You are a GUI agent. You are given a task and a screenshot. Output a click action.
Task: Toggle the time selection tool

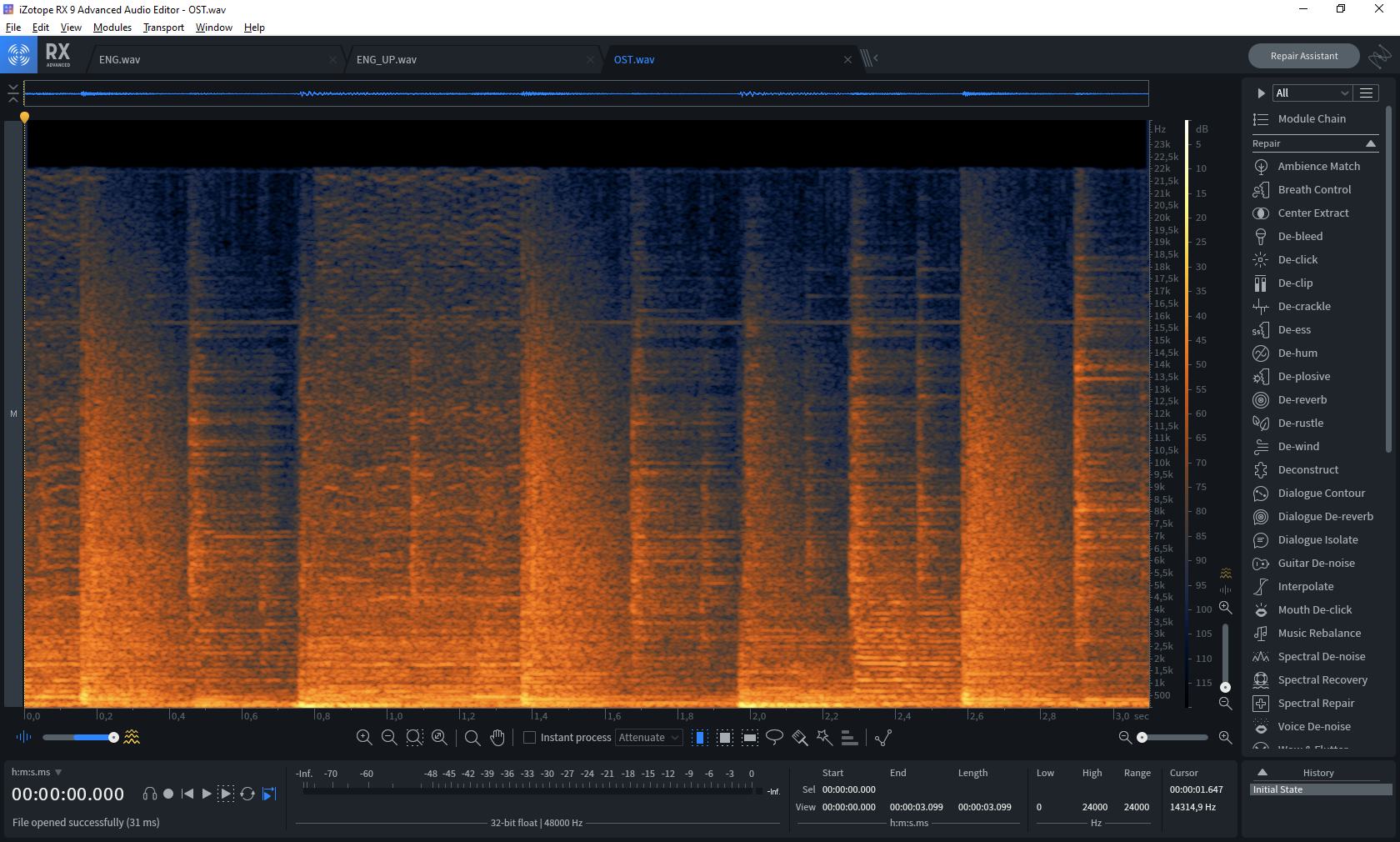click(x=700, y=738)
